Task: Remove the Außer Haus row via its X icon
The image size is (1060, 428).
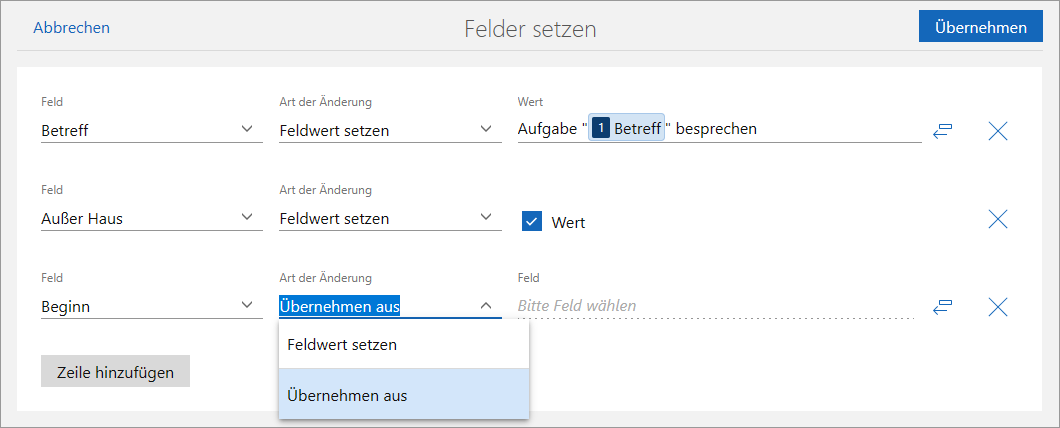Action: point(997,219)
